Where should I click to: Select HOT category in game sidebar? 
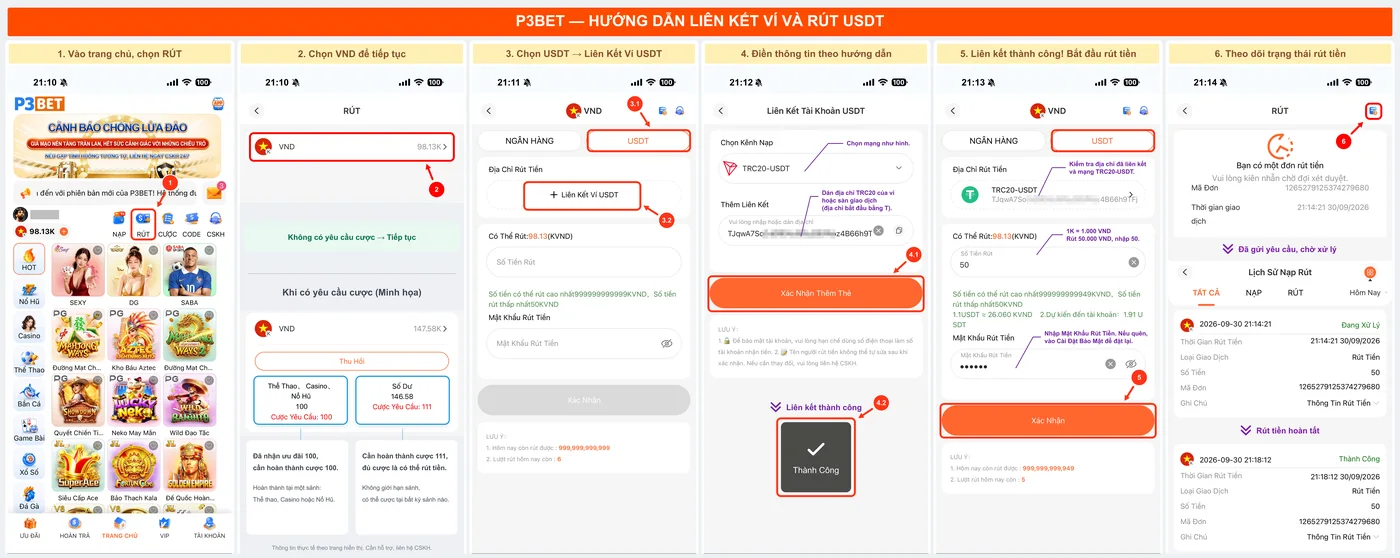[29, 259]
